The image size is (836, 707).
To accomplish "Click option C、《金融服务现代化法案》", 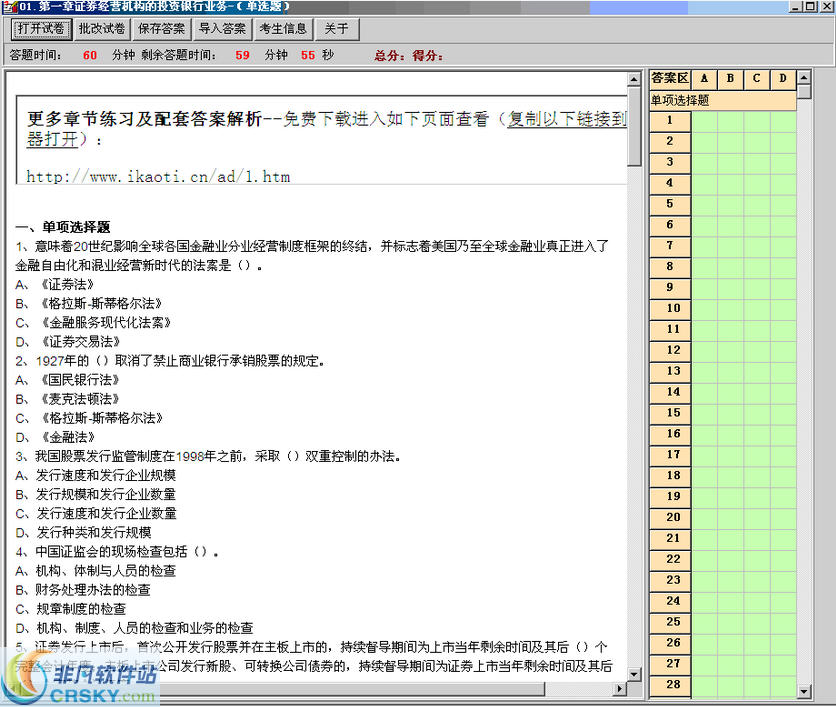I will click(x=93, y=323).
